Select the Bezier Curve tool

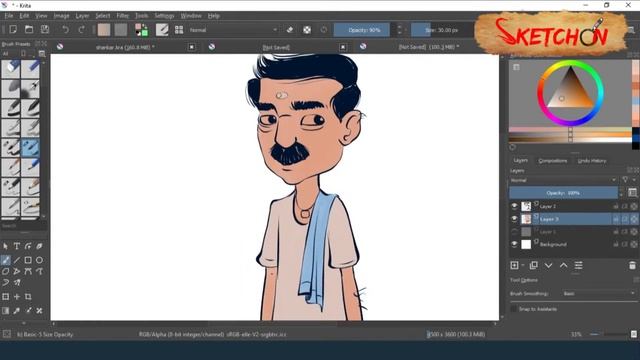28,271
